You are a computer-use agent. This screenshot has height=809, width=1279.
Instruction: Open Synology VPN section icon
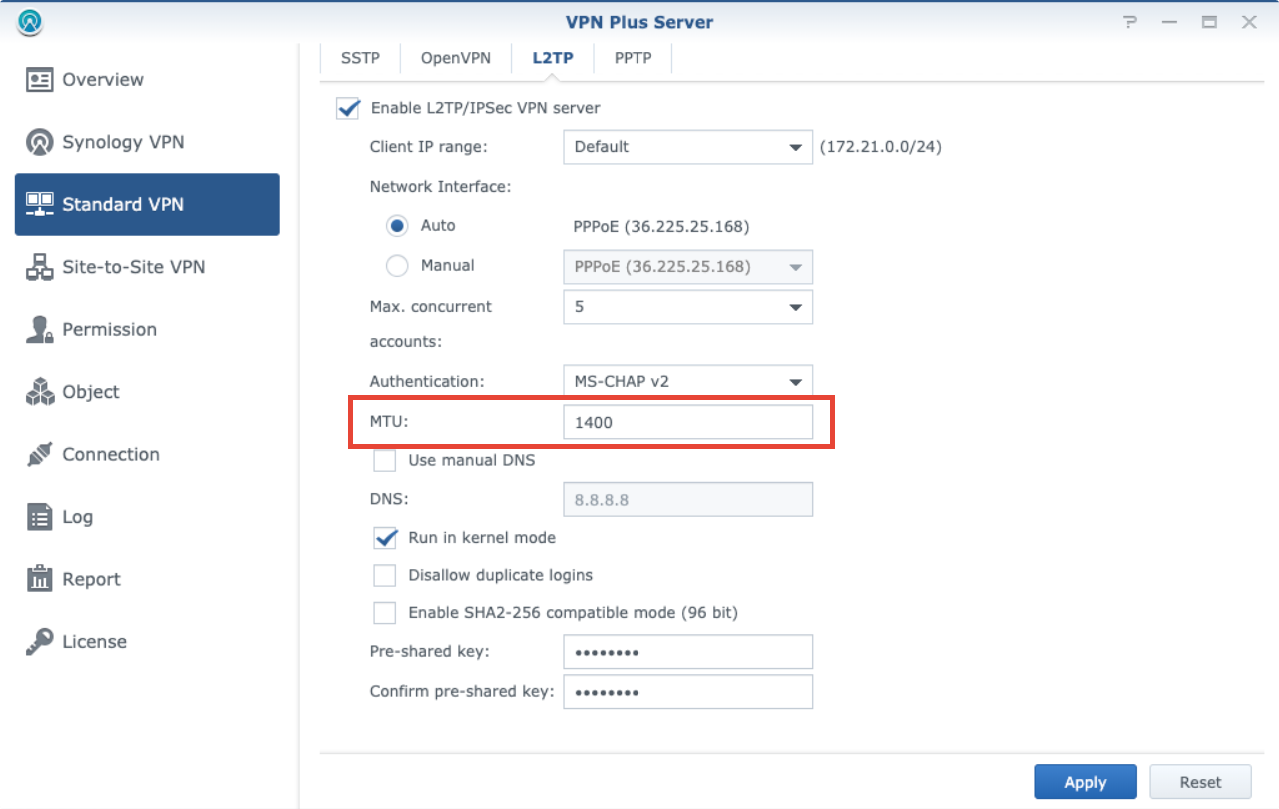39,142
